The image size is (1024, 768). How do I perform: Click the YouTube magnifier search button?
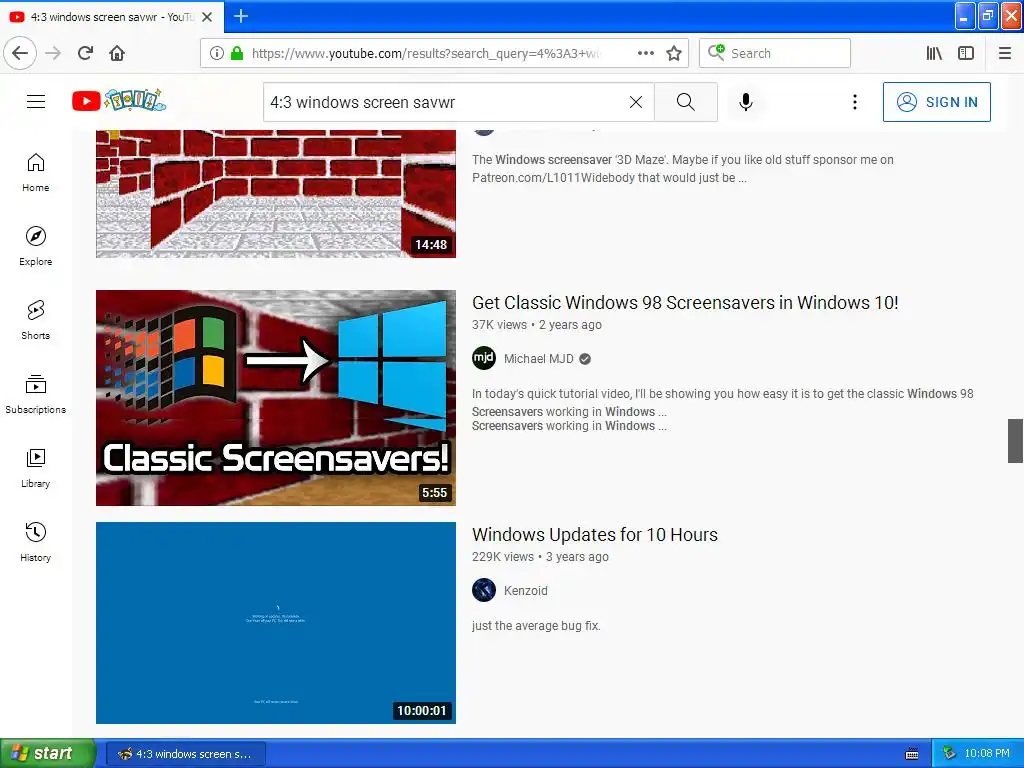click(686, 102)
